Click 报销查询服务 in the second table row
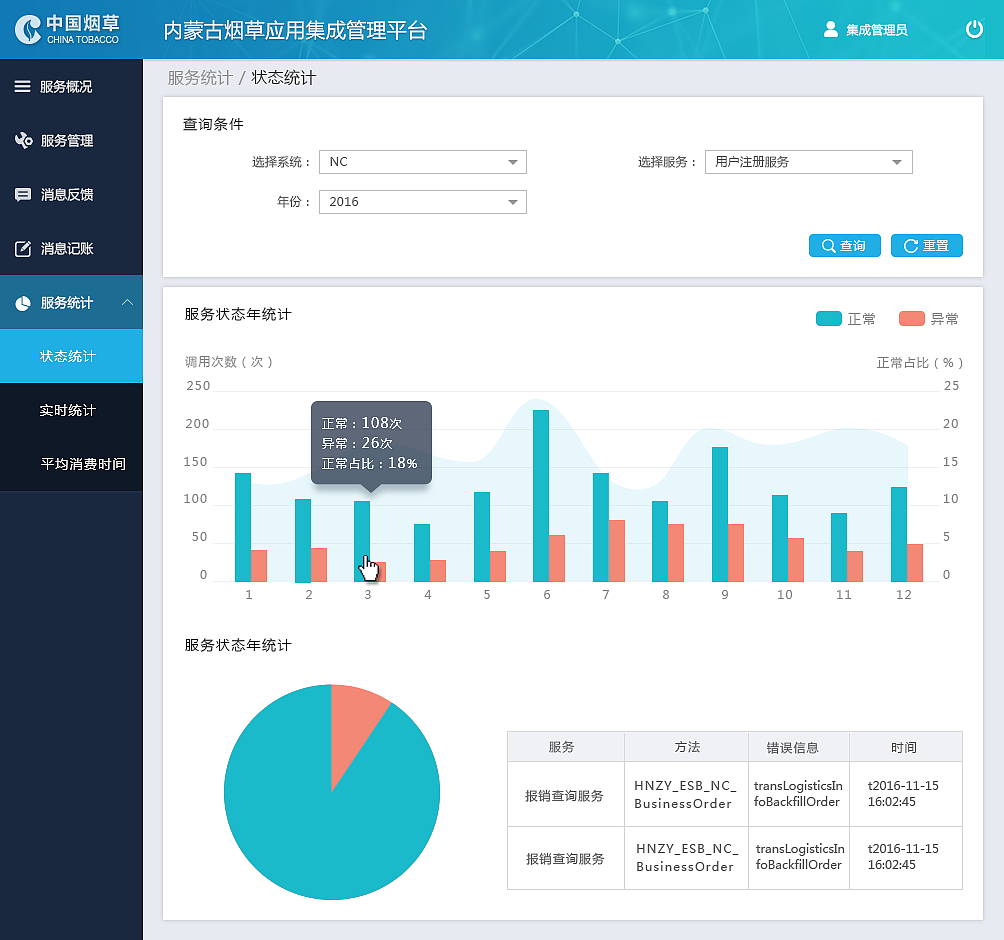This screenshot has height=940, width=1004. click(x=565, y=859)
